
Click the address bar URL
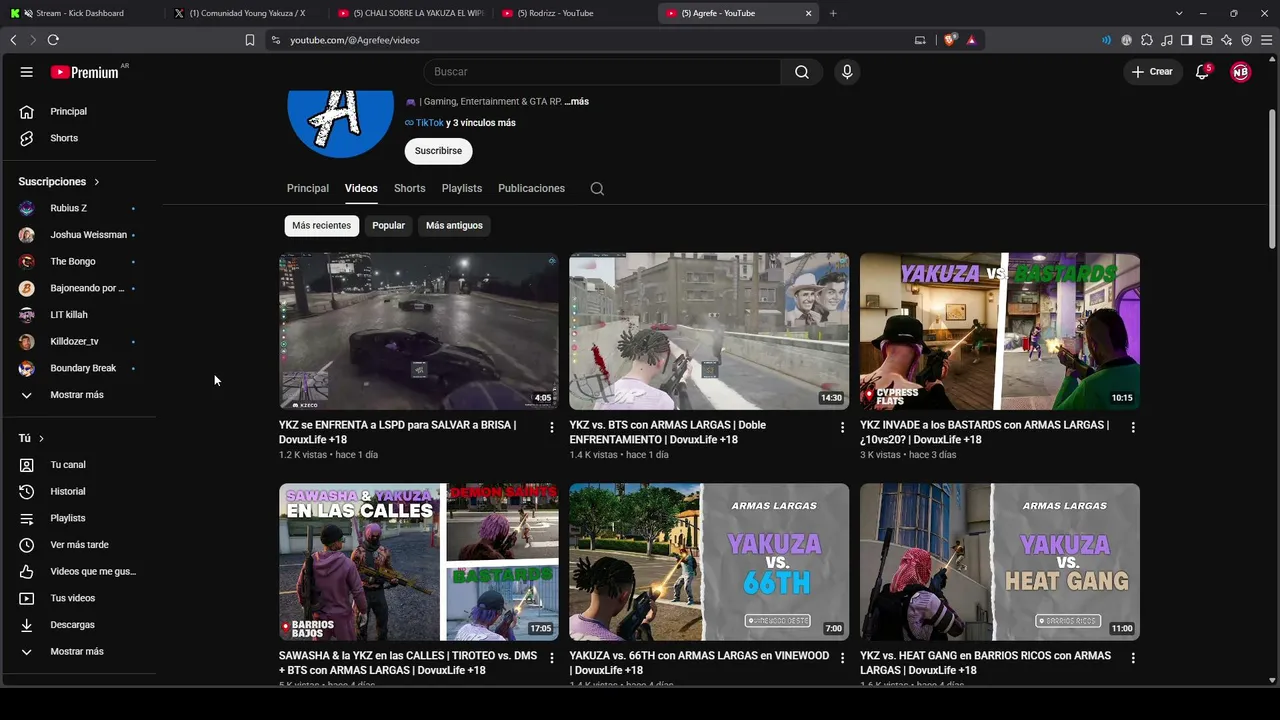355,40
